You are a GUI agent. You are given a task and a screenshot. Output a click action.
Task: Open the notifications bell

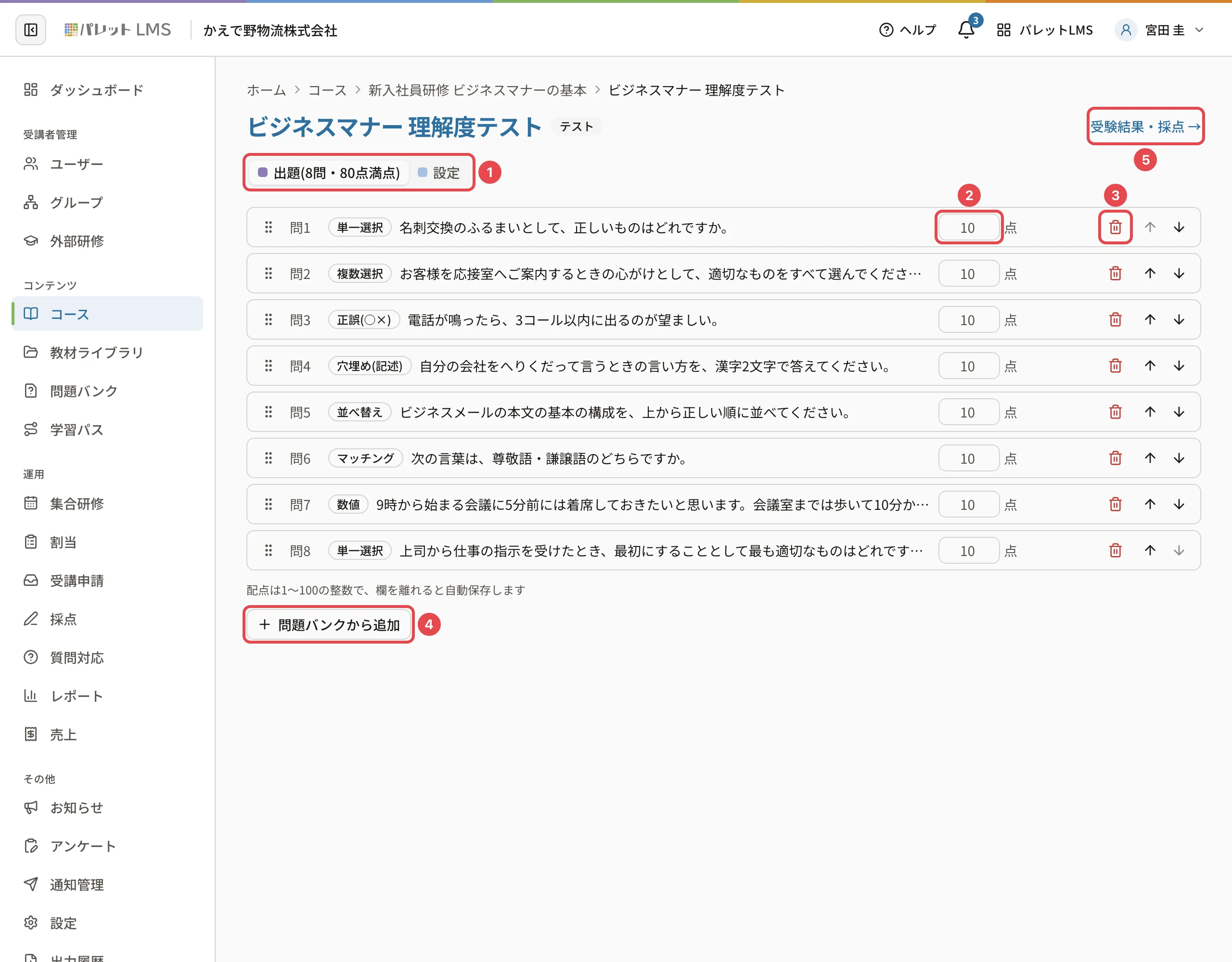966,30
